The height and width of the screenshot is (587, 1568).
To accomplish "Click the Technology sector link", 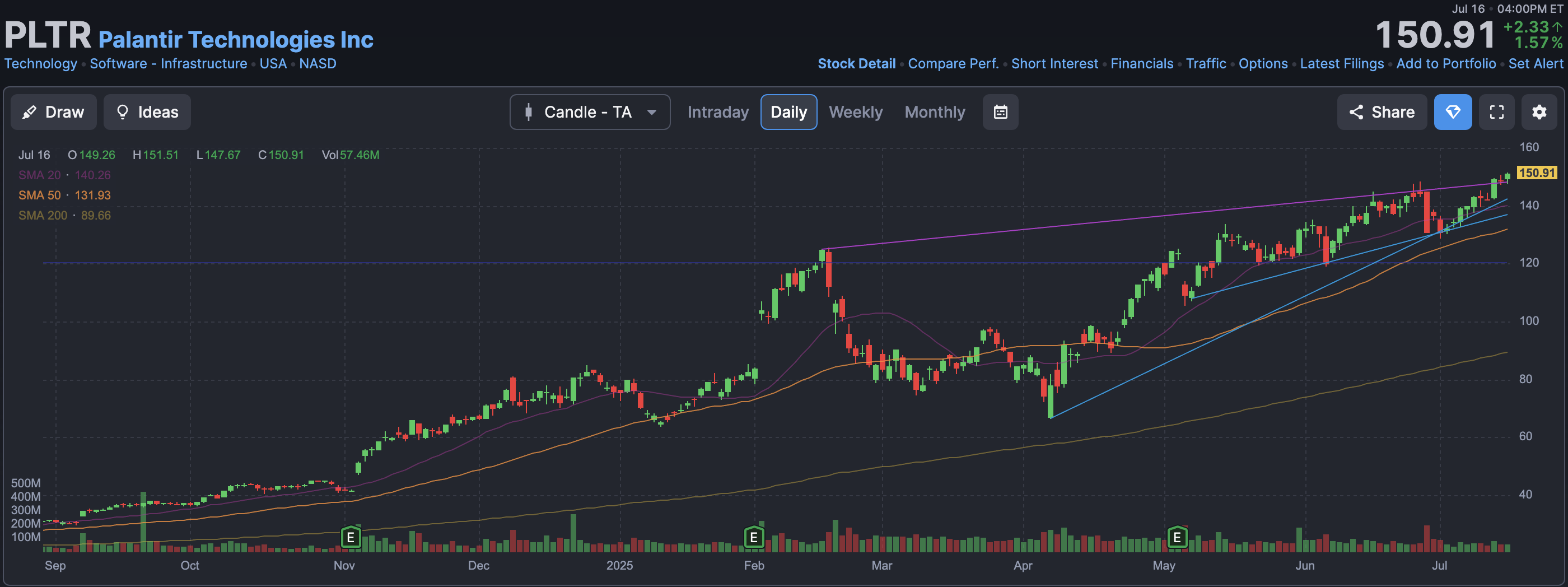I will pos(41,63).
